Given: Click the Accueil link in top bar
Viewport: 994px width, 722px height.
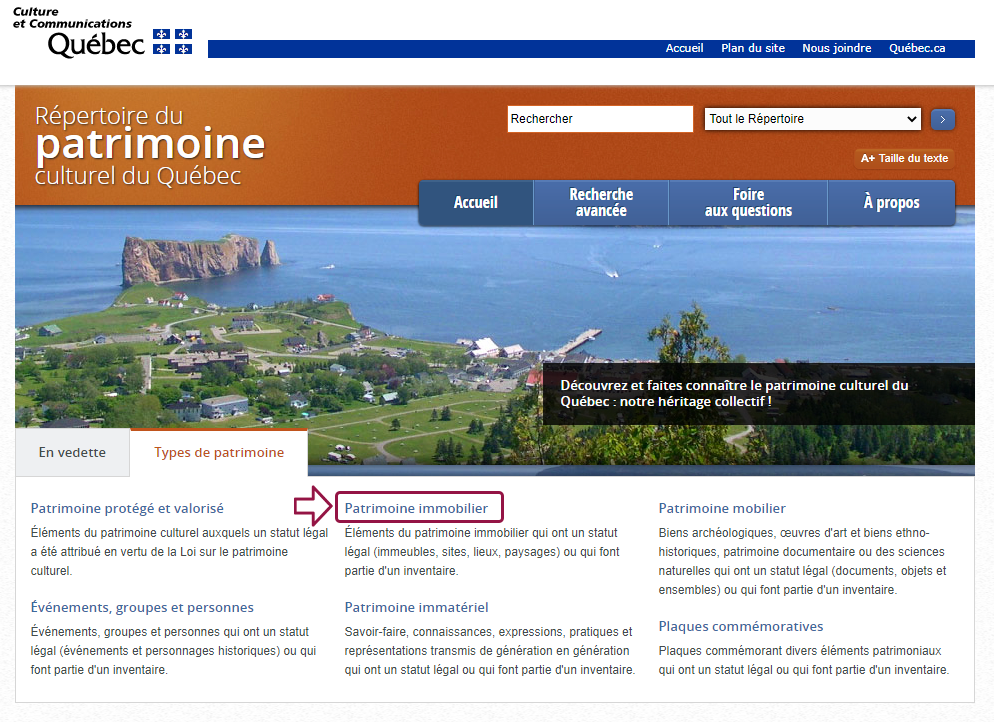Looking at the screenshot, I should 684,48.
